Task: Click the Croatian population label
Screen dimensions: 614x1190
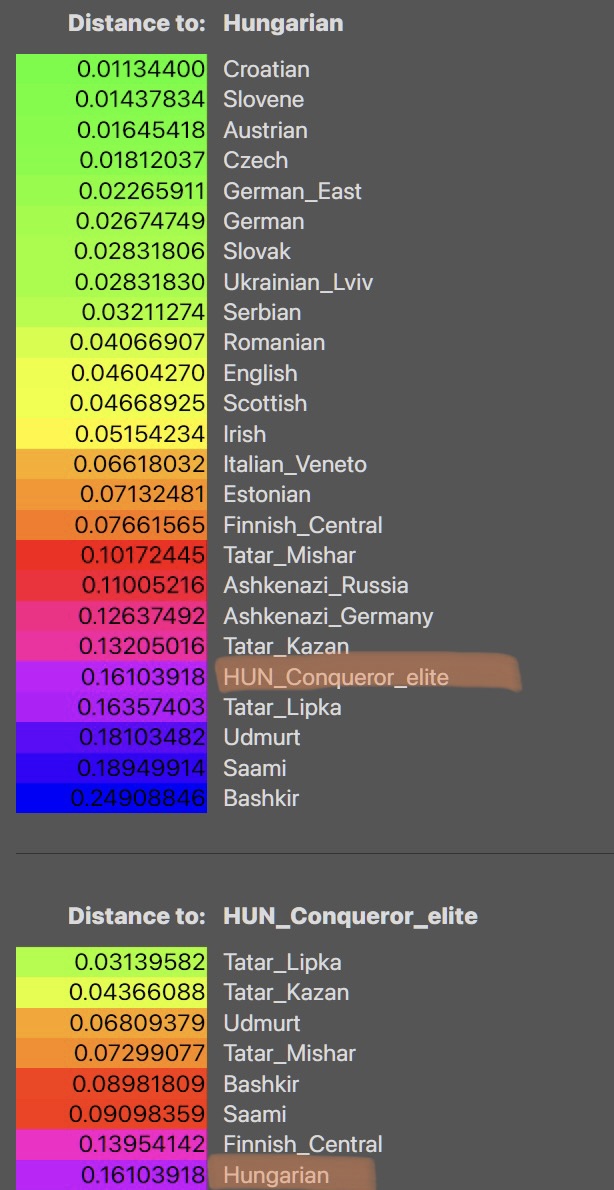Action: [x=266, y=69]
